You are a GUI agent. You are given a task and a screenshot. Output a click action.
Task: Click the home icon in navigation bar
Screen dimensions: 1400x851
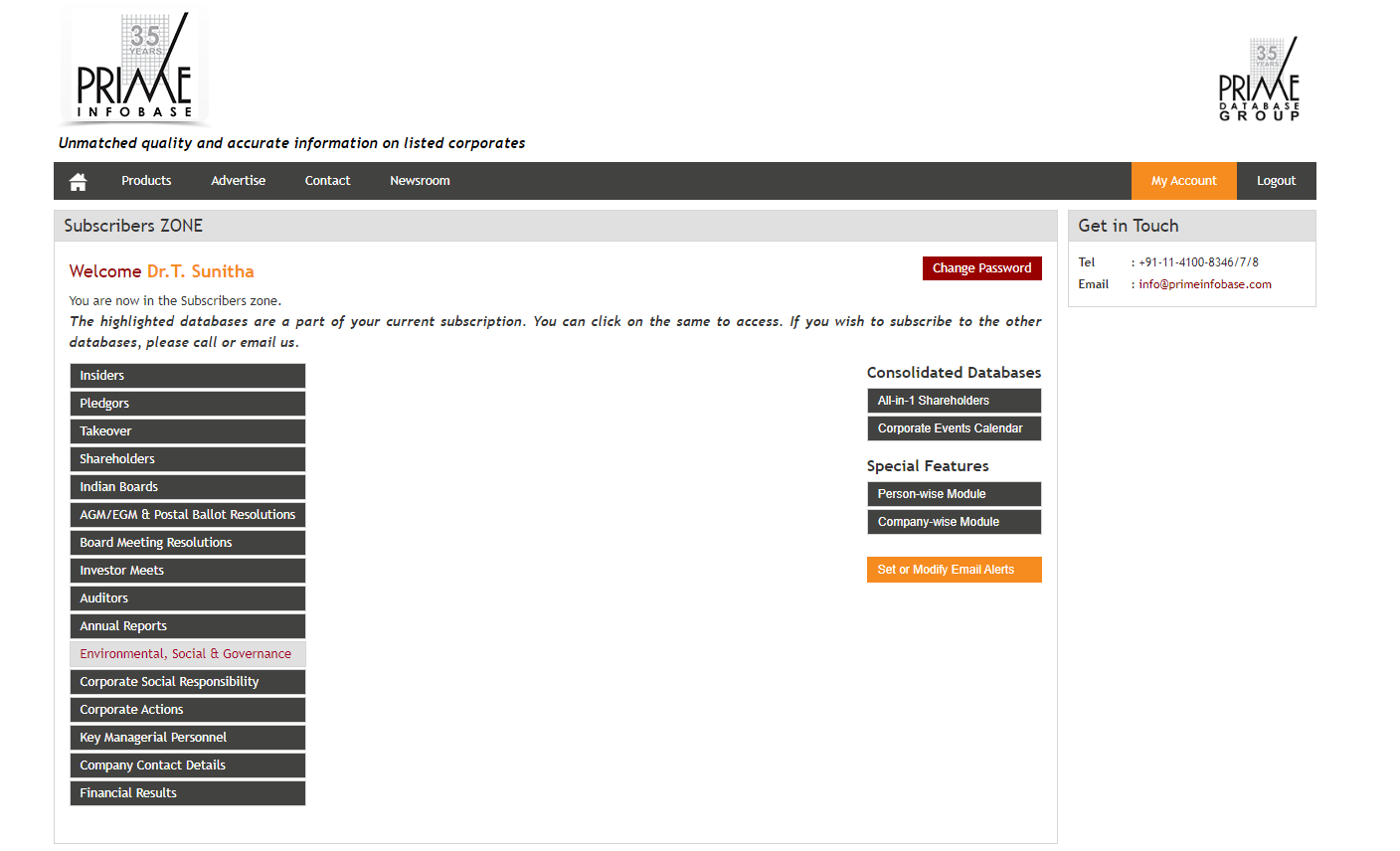pyautogui.click(x=78, y=181)
